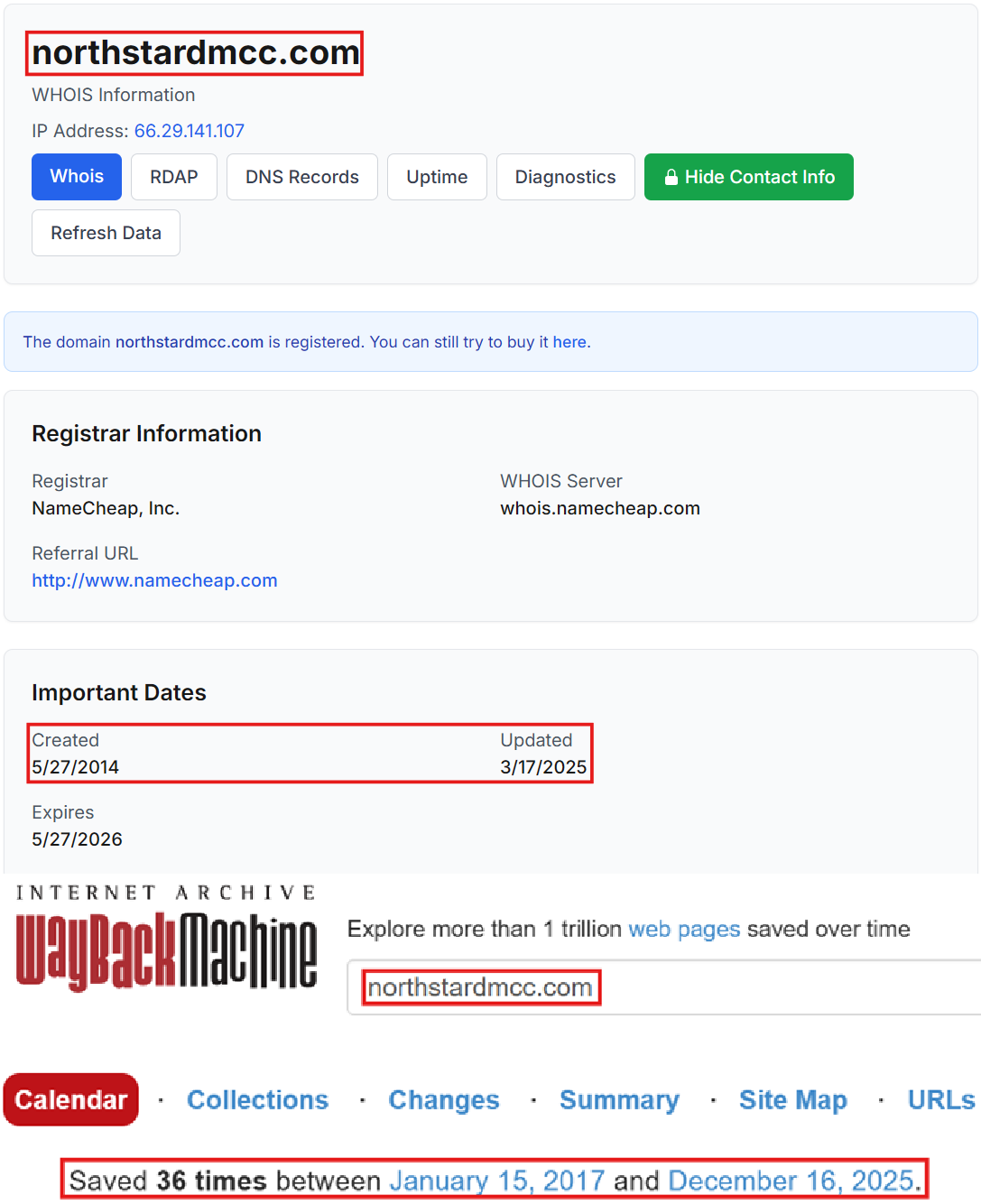Select the Whois tab
981x1204 pixels.
pos(76,177)
